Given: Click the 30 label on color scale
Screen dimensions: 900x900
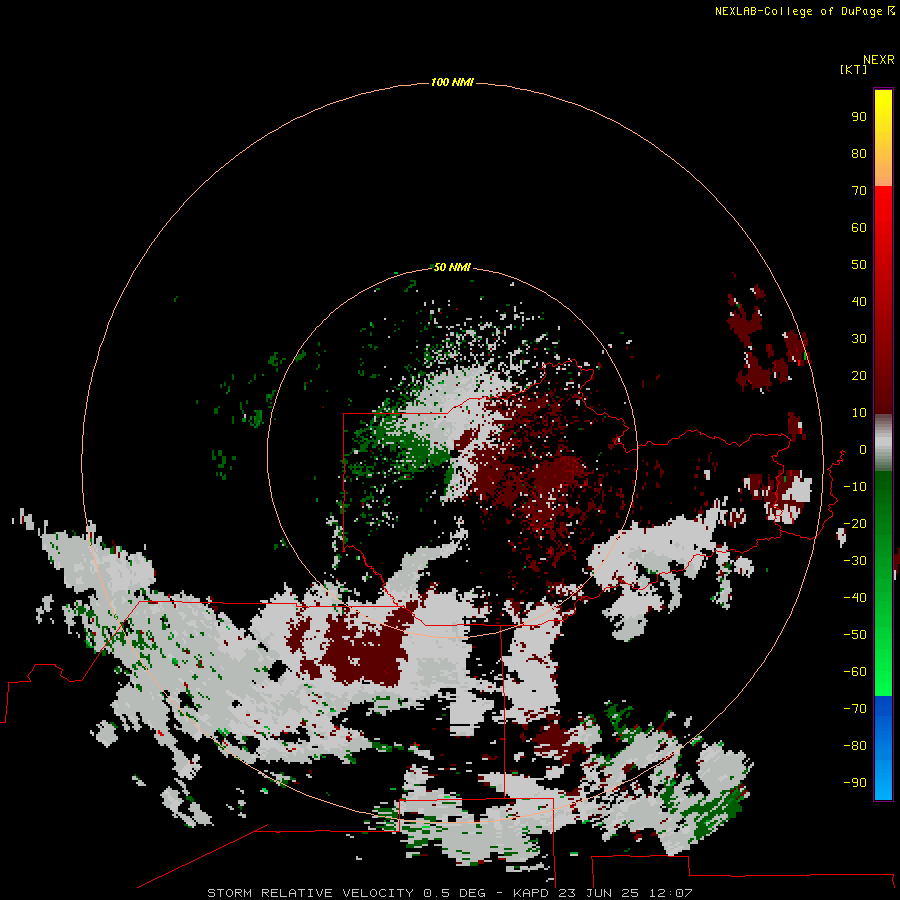Looking at the screenshot, I should (x=859, y=339).
